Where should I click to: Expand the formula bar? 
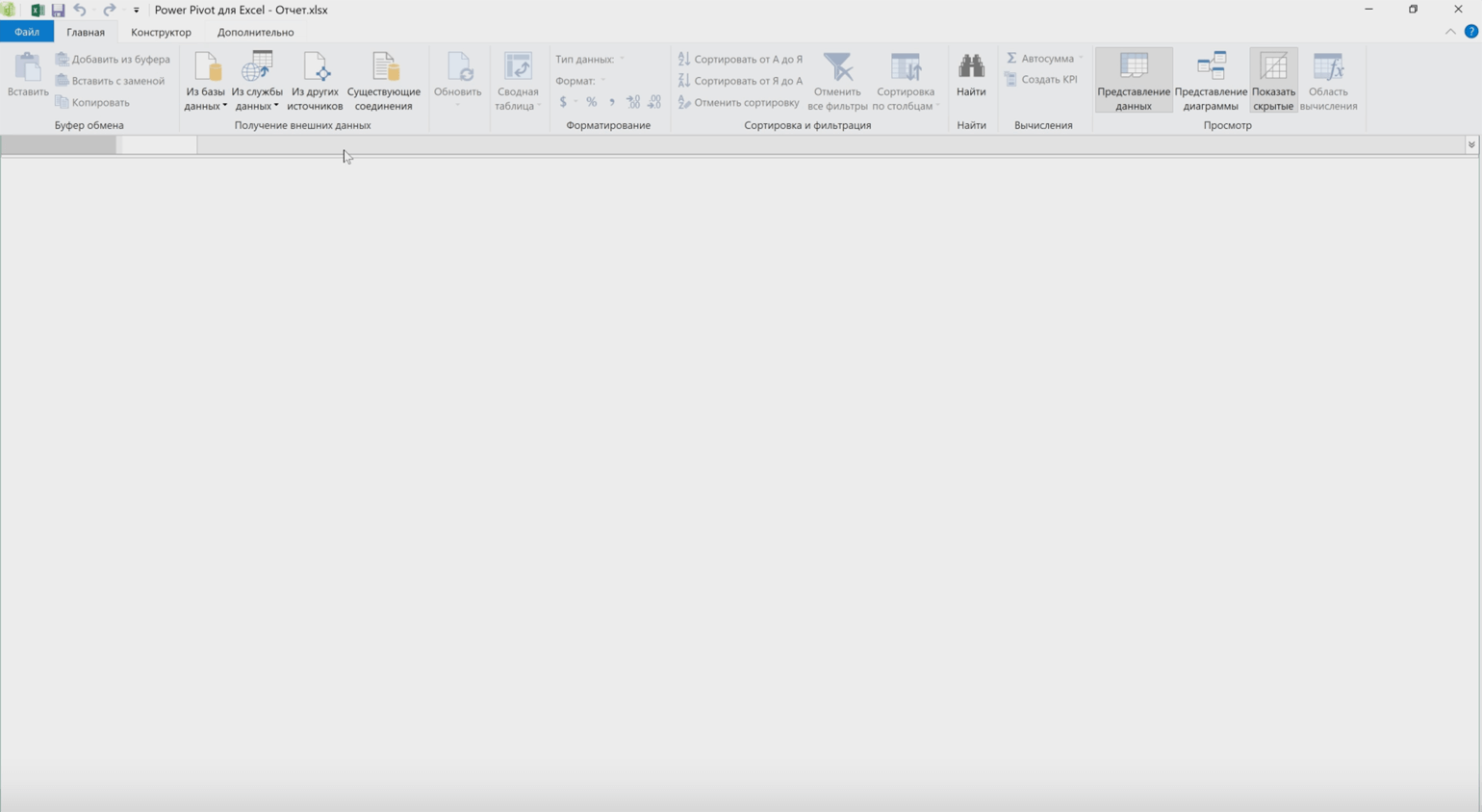click(1471, 144)
